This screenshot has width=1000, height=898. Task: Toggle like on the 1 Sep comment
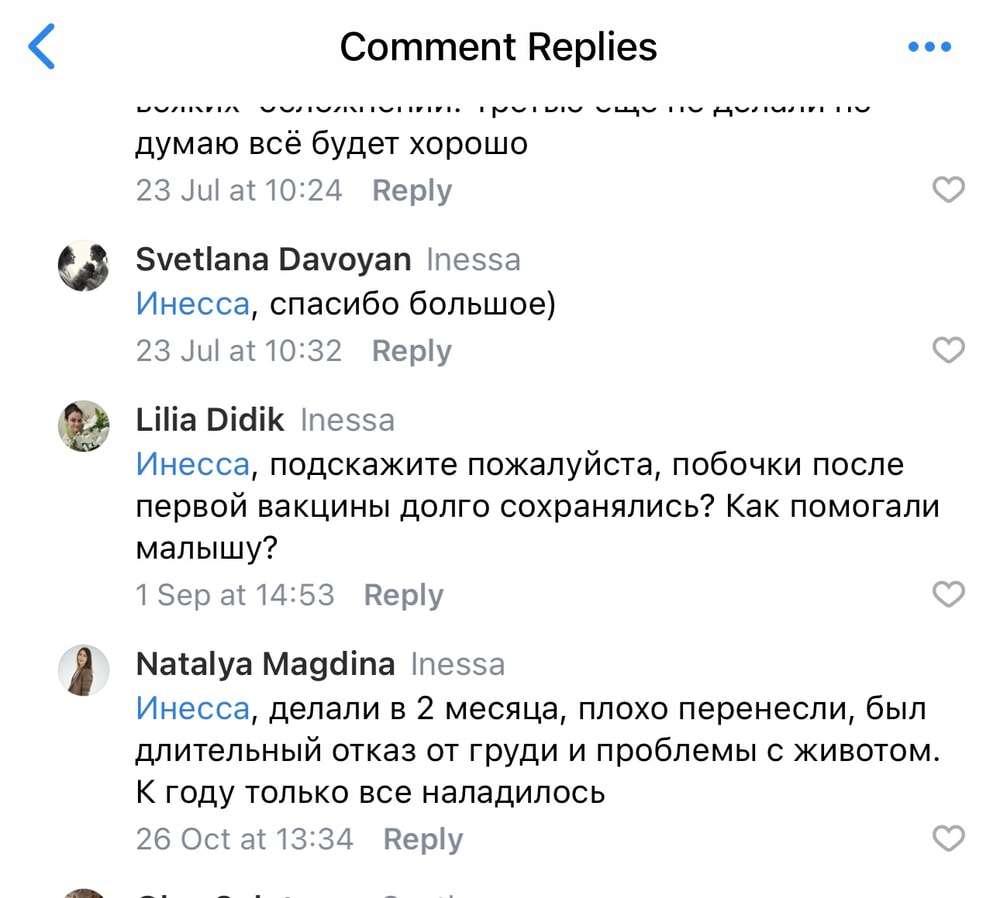pyautogui.click(x=948, y=594)
